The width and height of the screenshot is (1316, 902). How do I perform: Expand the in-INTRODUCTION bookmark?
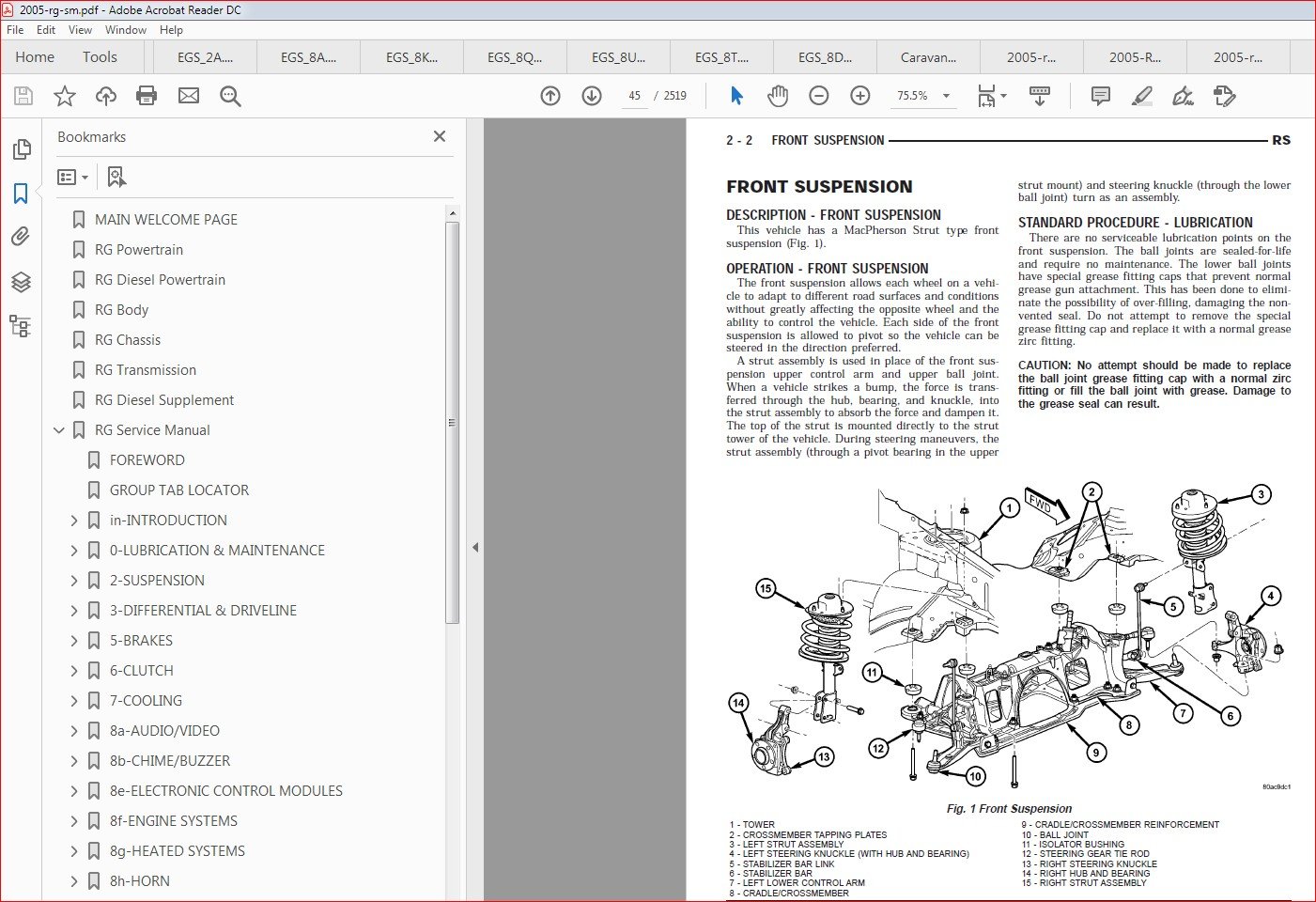(x=74, y=521)
